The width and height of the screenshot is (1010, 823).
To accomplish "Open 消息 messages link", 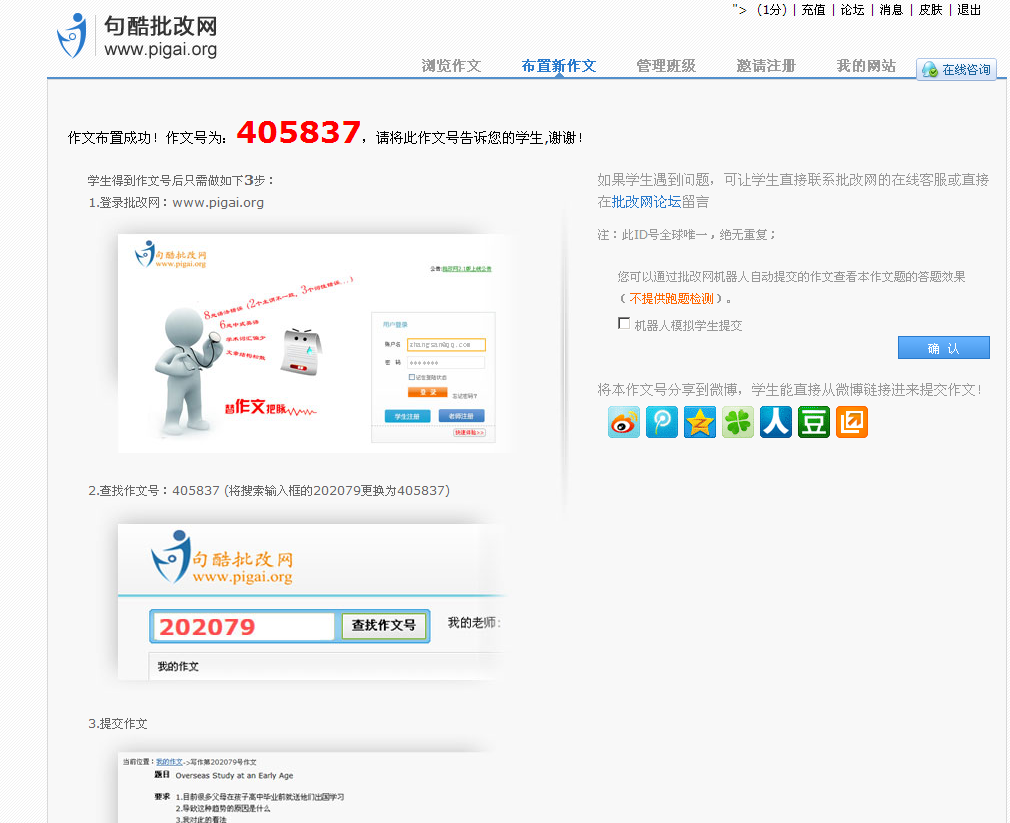I will coord(891,10).
